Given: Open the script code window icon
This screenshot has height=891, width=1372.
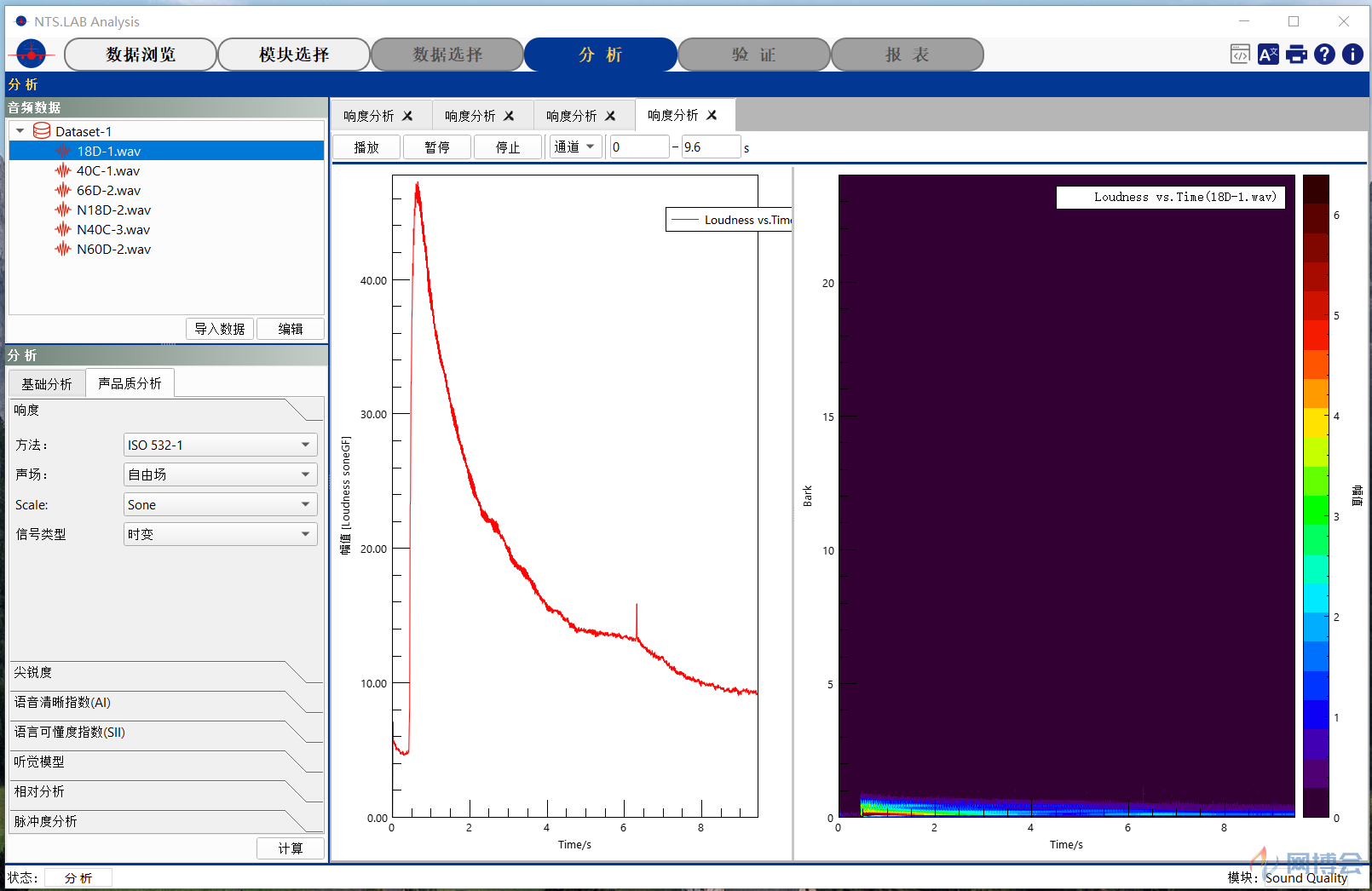Looking at the screenshot, I should coord(1240,55).
